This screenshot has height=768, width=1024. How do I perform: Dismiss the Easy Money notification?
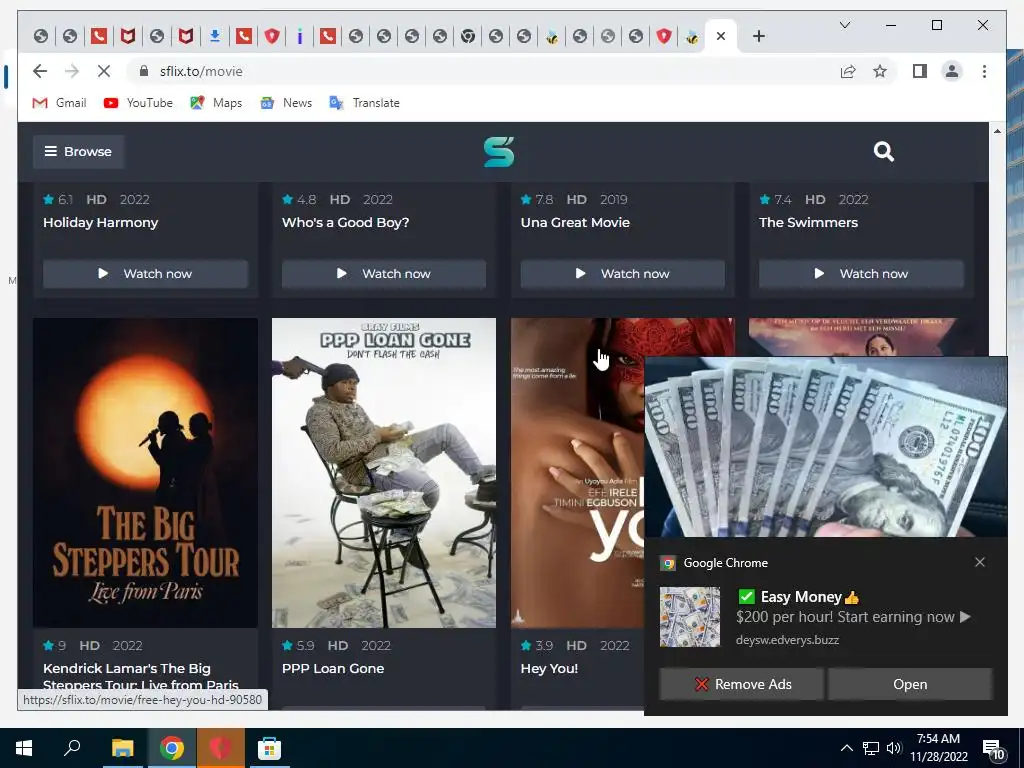tap(980, 562)
